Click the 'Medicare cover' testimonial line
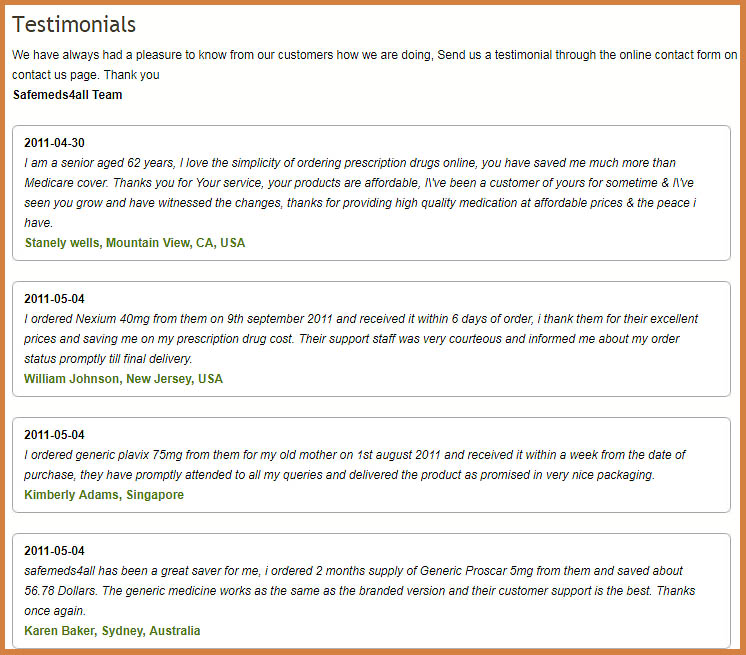Screen dimensions: 746x655 (359, 183)
